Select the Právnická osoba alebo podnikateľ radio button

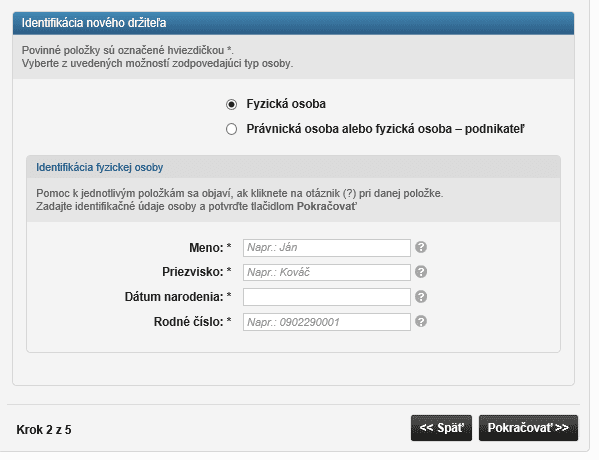point(231,129)
